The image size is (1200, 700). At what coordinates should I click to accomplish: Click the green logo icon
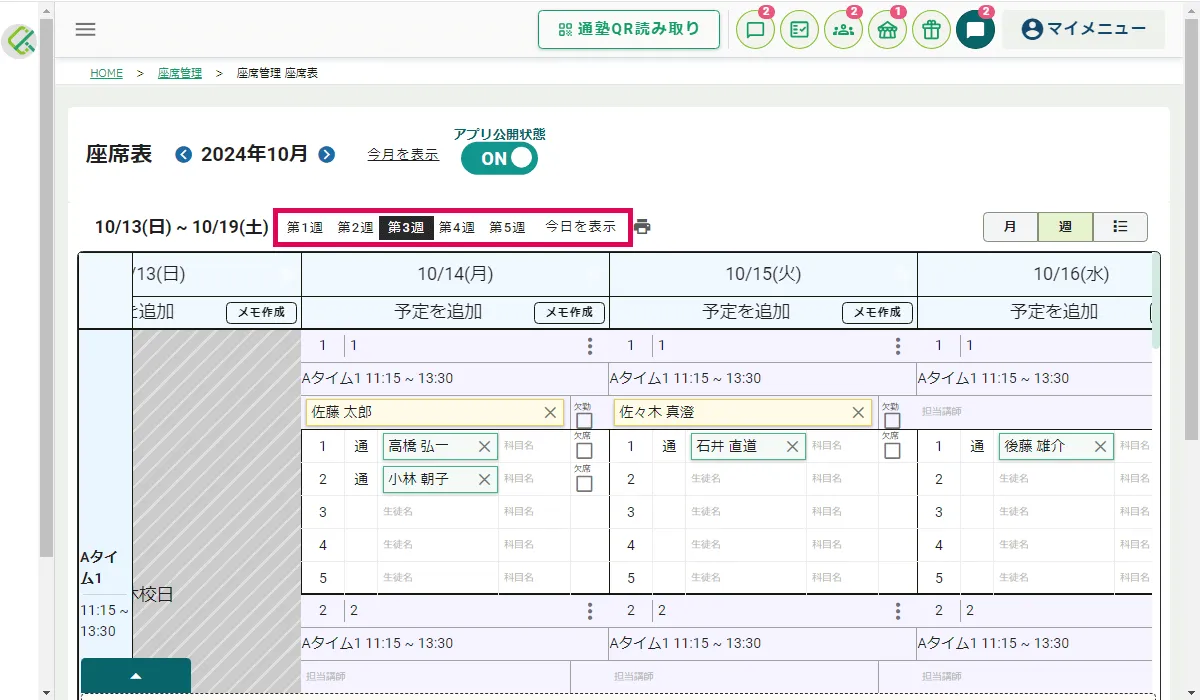20,40
